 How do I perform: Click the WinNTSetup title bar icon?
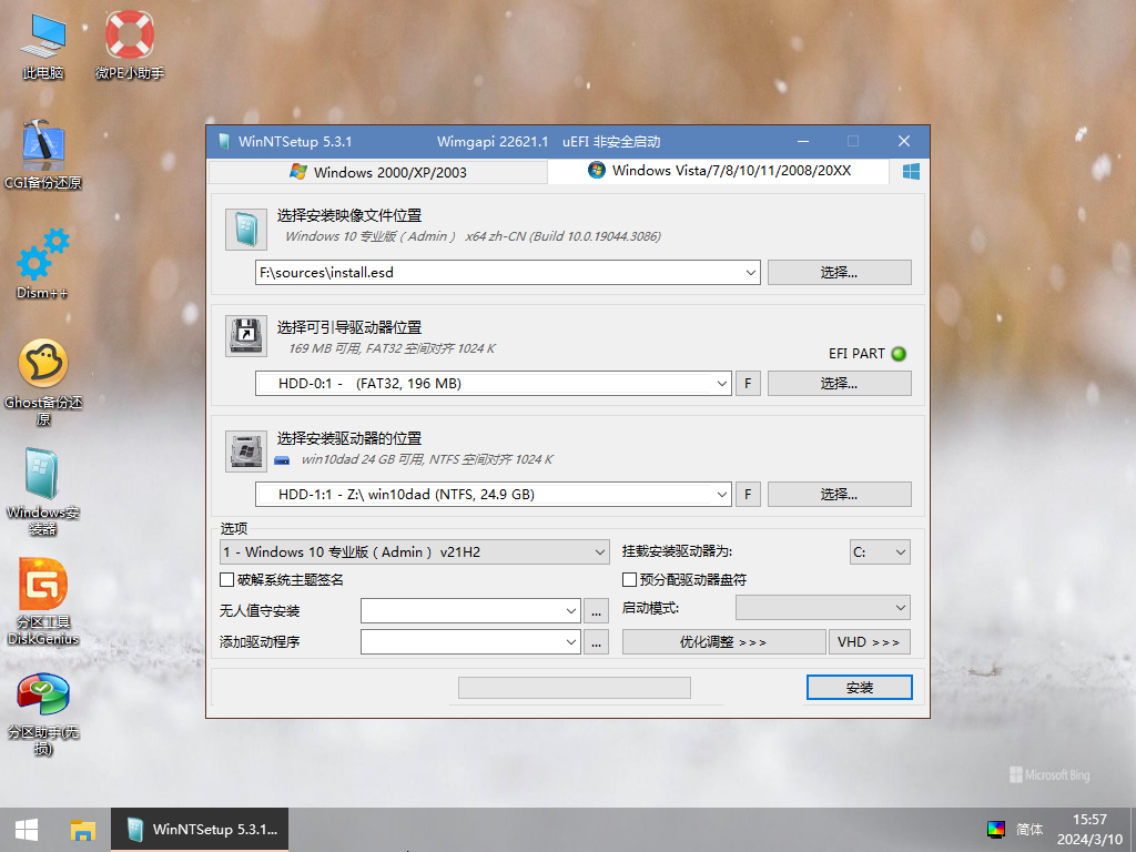[225, 141]
